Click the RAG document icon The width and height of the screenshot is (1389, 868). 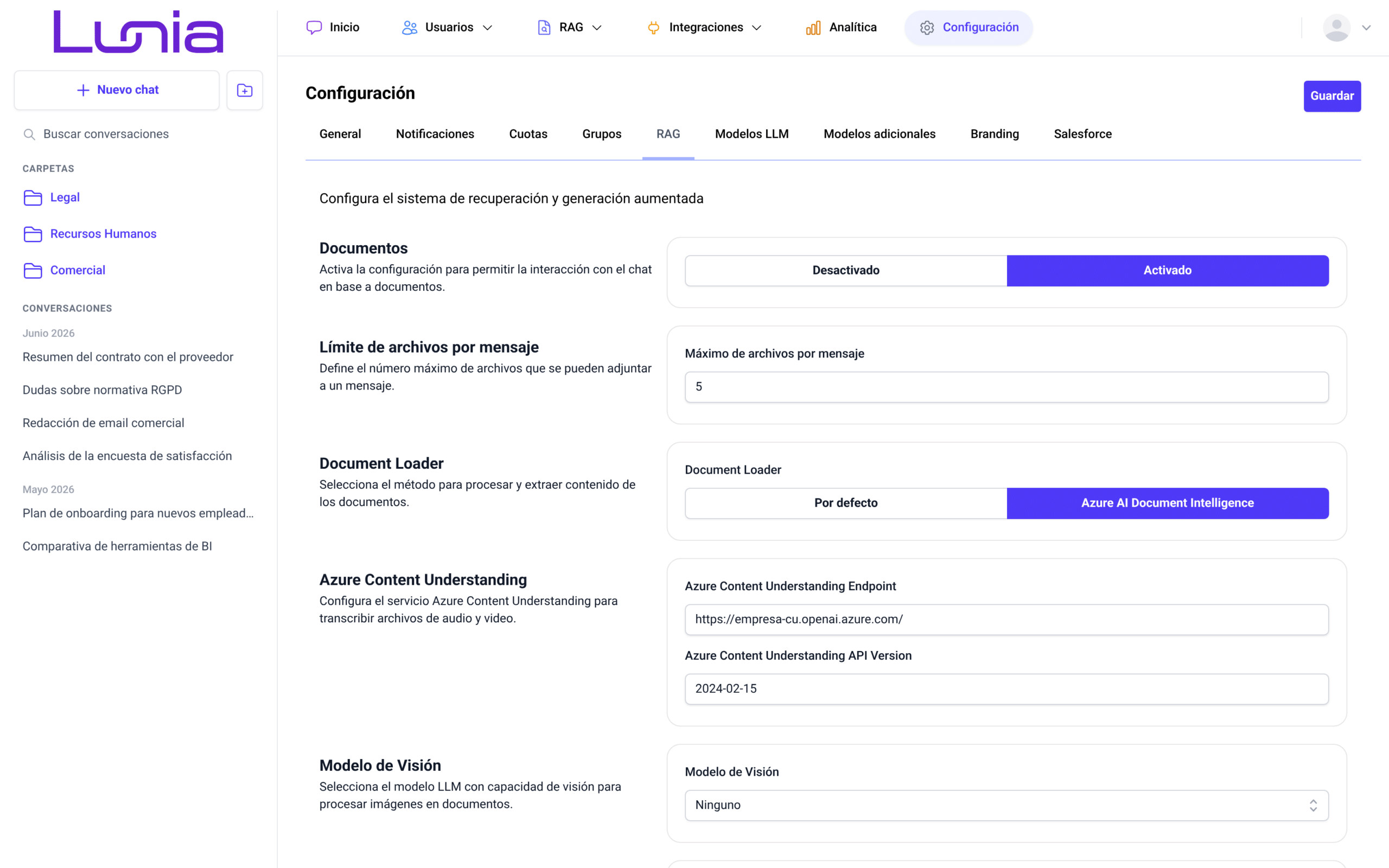[544, 28]
